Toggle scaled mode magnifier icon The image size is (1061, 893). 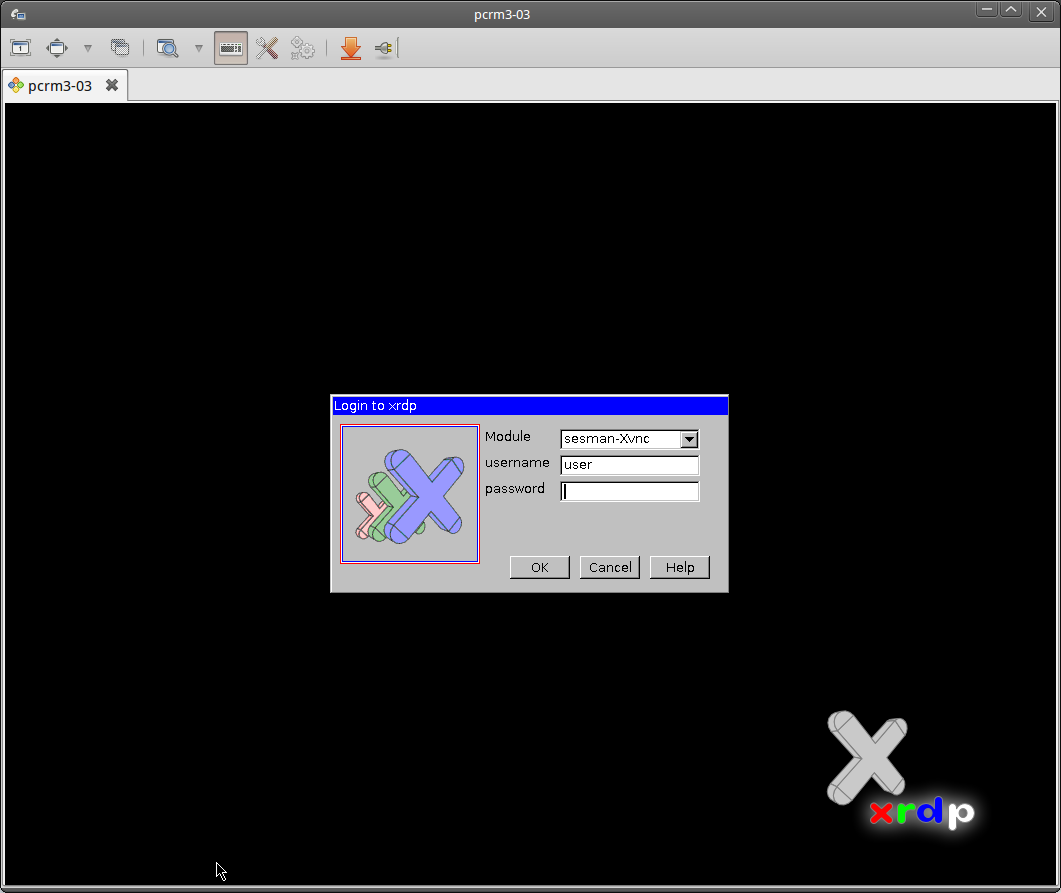point(167,48)
